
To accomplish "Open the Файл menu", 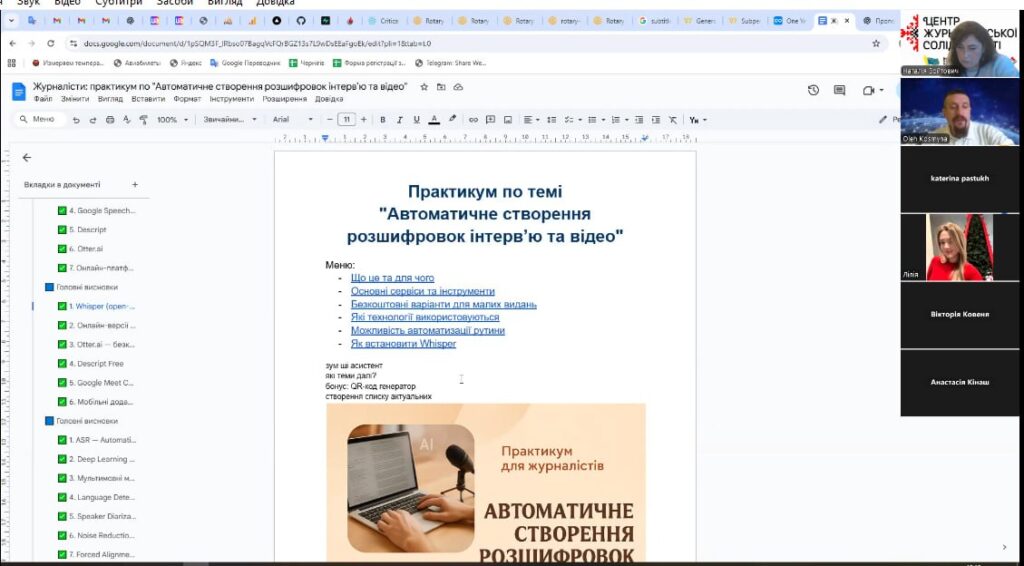I will [x=43, y=99].
